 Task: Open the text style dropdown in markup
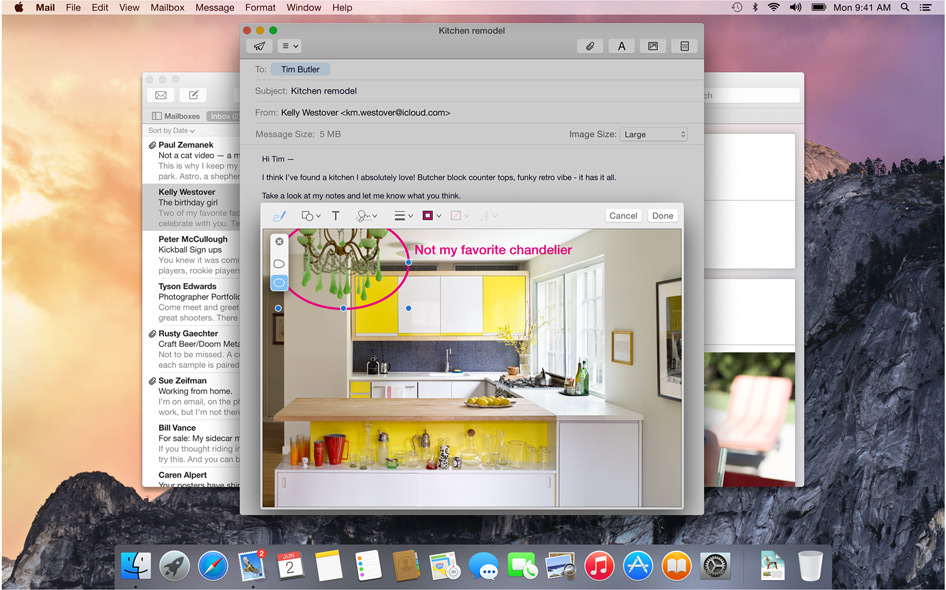coord(487,216)
